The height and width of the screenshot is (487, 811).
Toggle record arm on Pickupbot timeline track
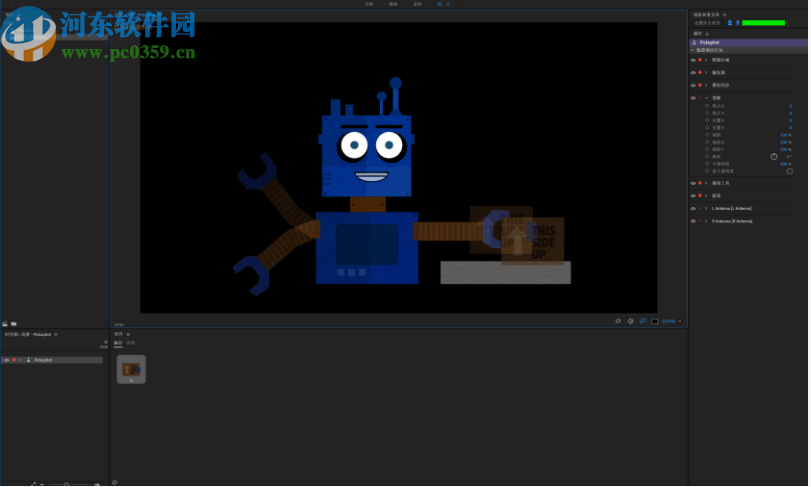pos(14,360)
